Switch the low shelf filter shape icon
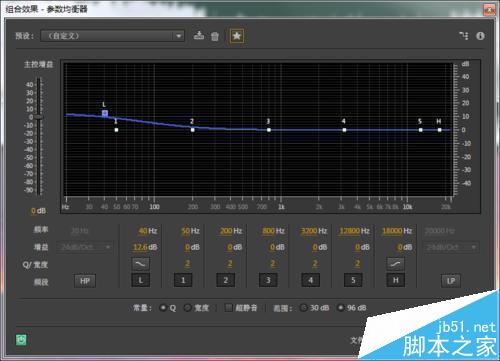This screenshot has width=500, height=361. click(141, 264)
